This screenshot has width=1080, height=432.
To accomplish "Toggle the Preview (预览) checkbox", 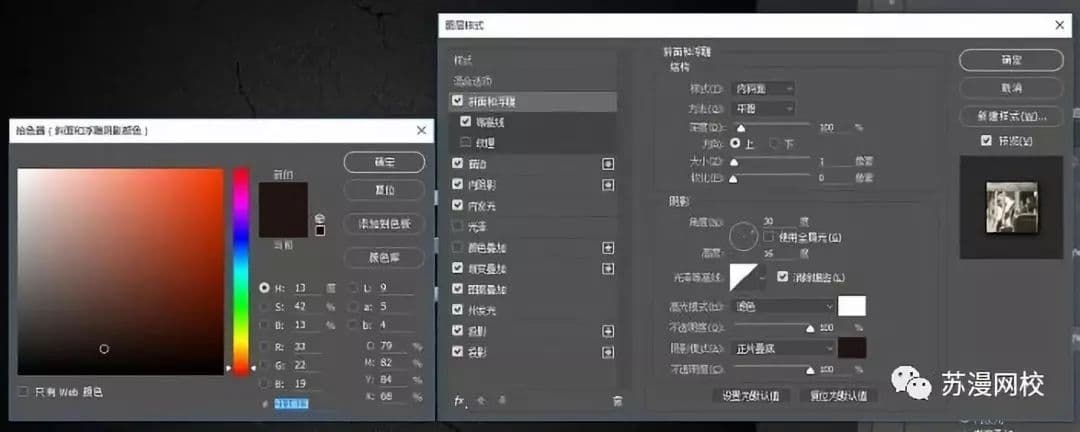I will [x=986, y=141].
